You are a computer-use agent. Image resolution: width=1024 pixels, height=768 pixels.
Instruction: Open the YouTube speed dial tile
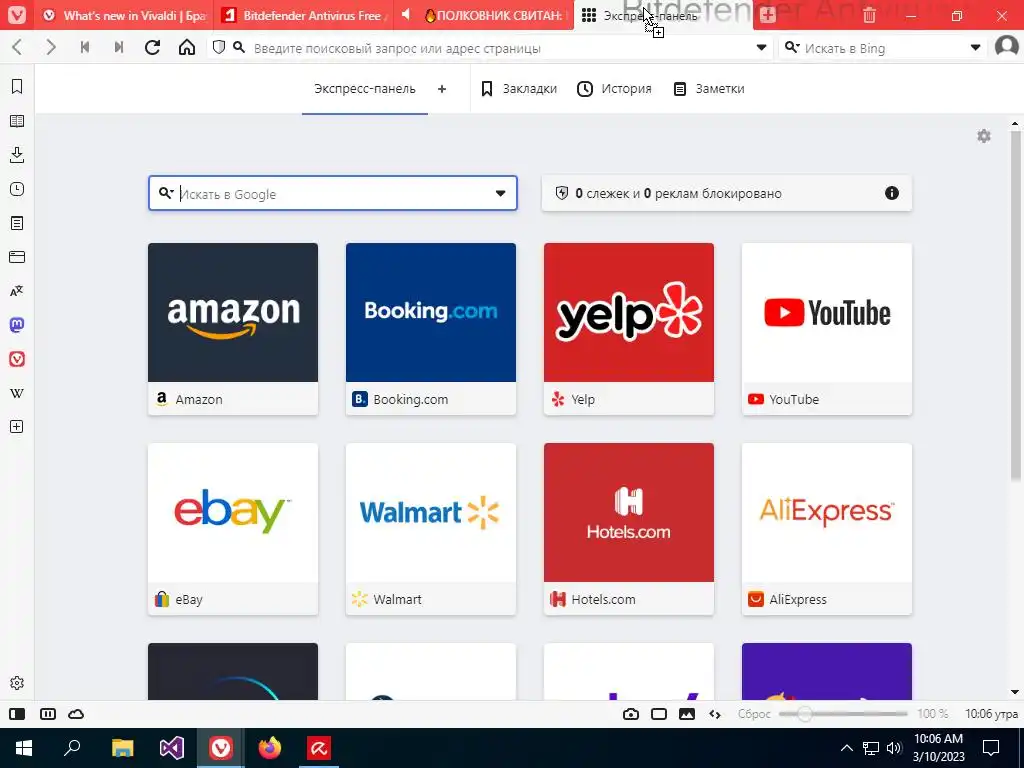coord(827,328)
